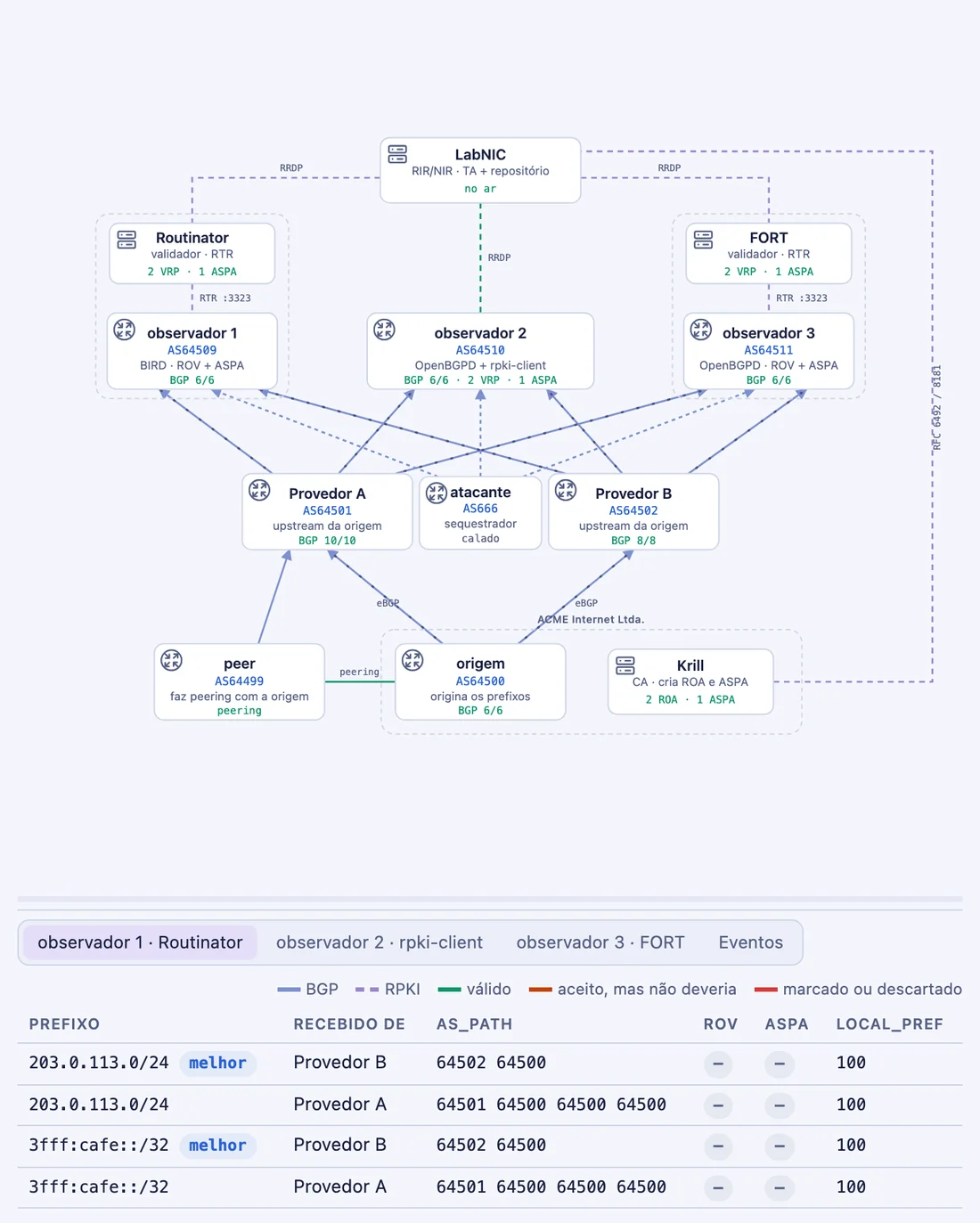980x1223 pixels.
Task: Select observador 1 · Routinator tab
Action: 140,942
